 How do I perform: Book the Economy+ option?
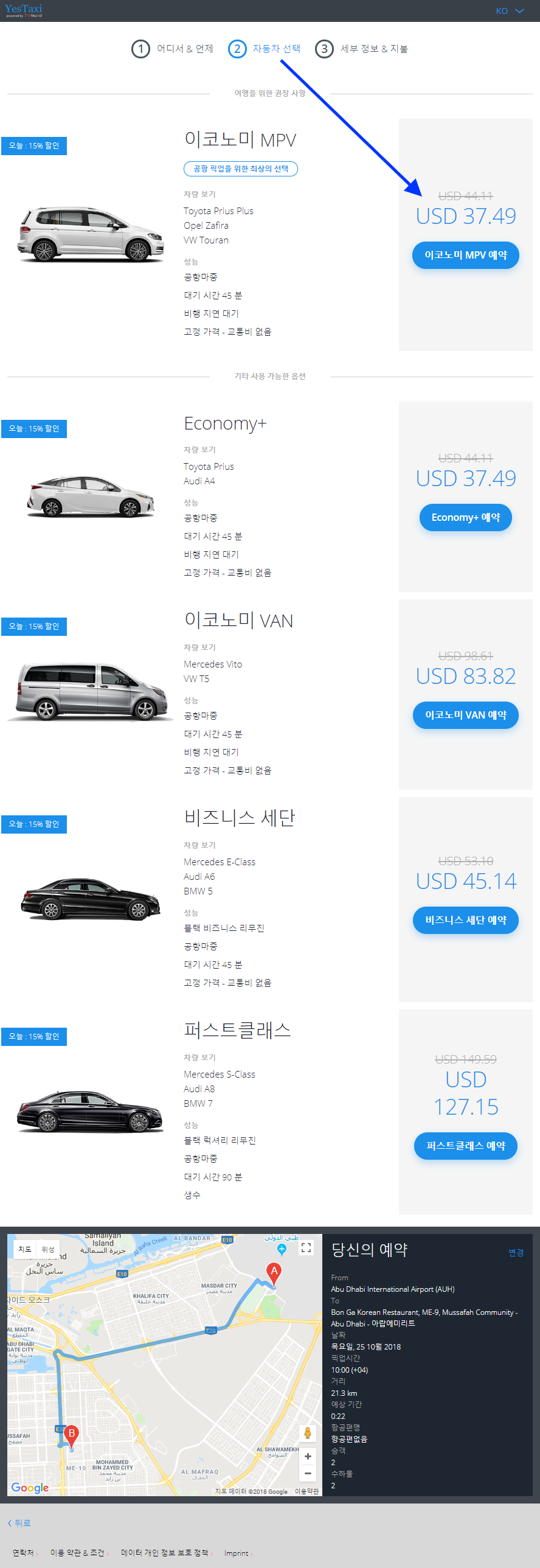pos(466,517)
